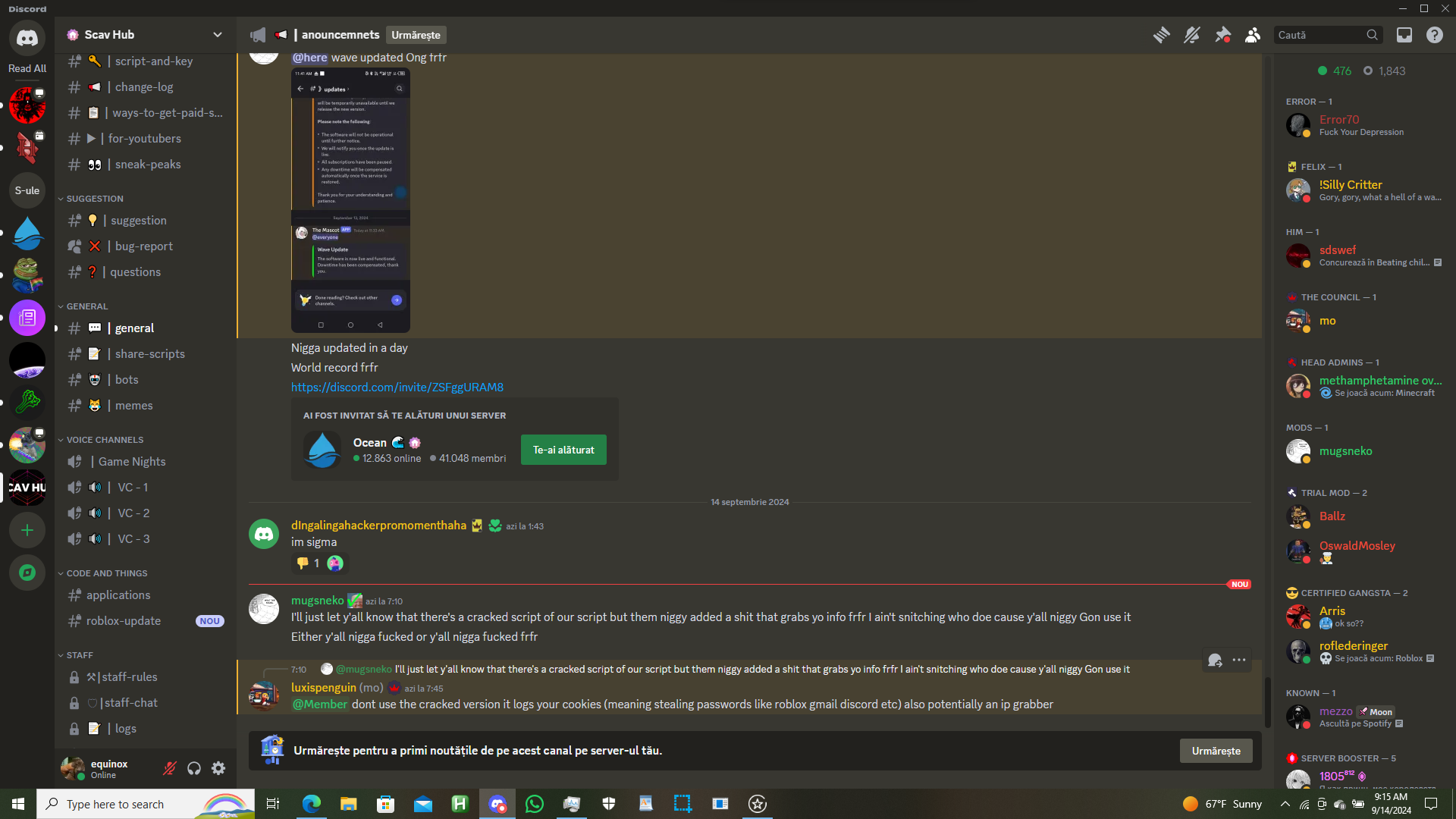Open Explore Discoverable Servers compass icon

point(27,573)
